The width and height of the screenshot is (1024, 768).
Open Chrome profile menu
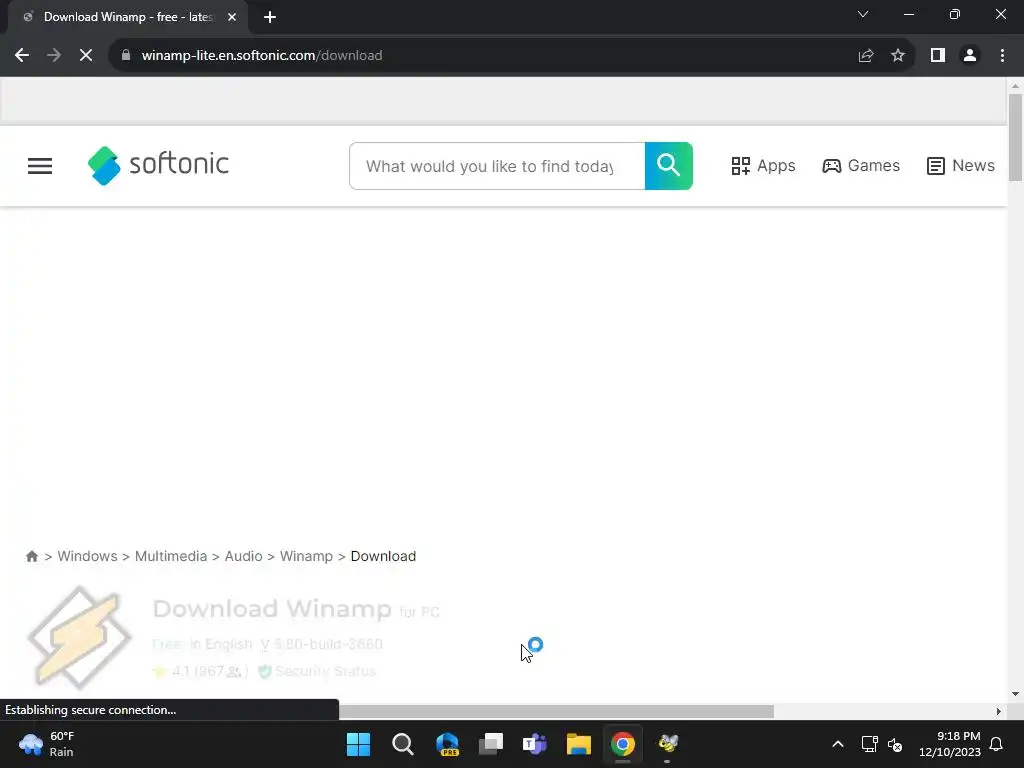pyautogui.click(x=970, y=56)
